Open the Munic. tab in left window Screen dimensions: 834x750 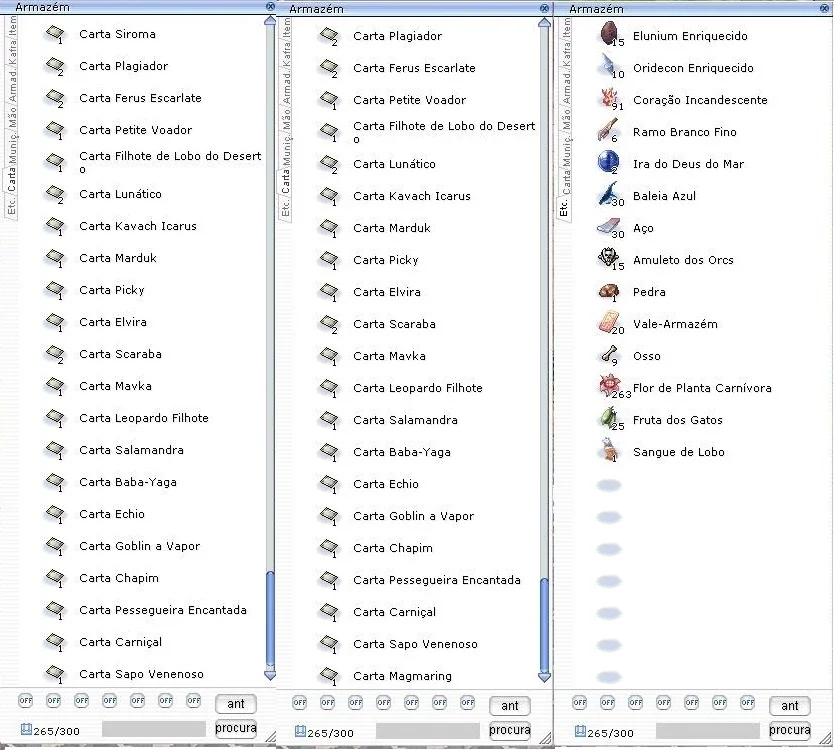tap(12, 149)
